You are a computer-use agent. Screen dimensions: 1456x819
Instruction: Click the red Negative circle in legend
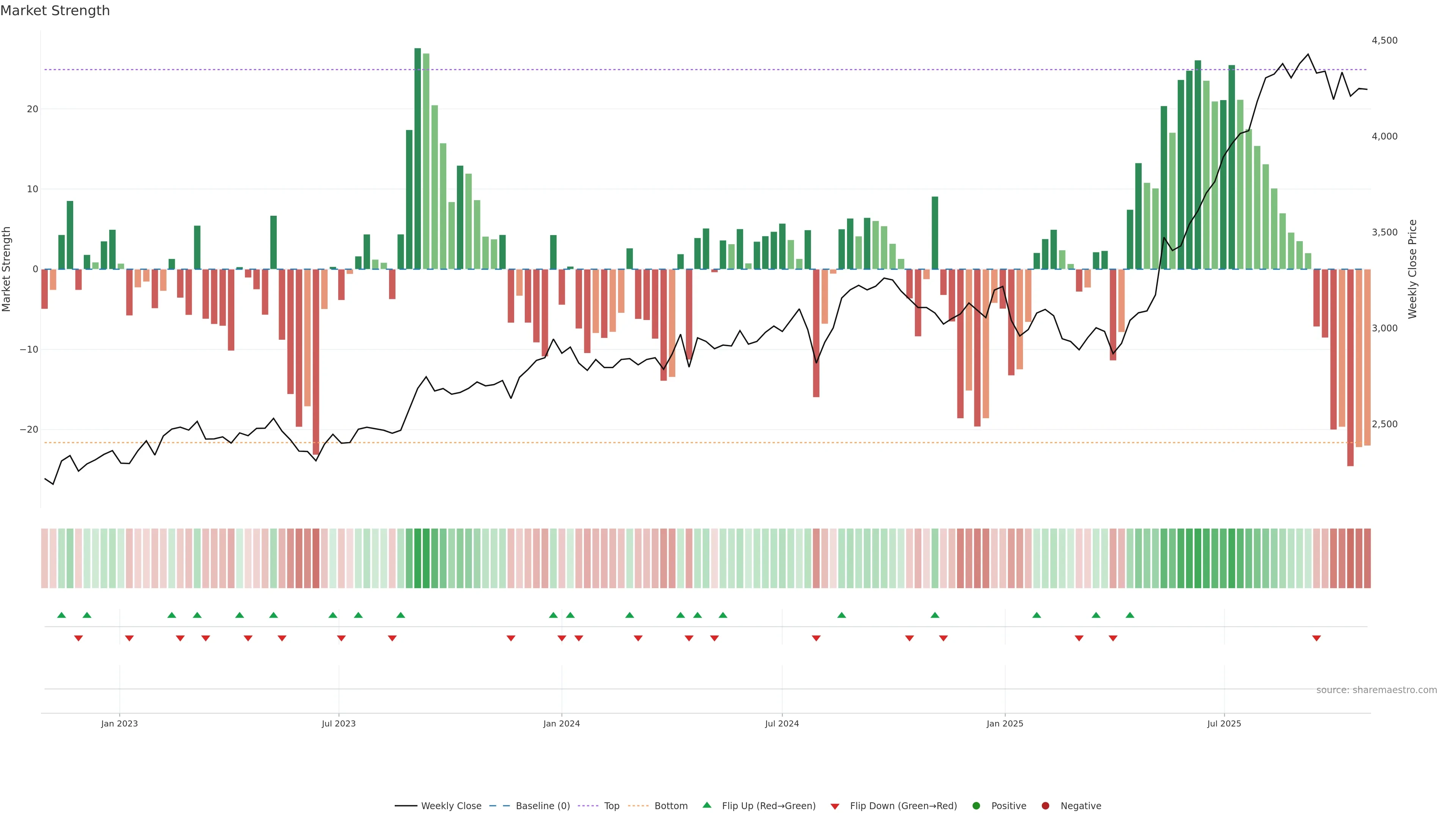point(1045,805)
